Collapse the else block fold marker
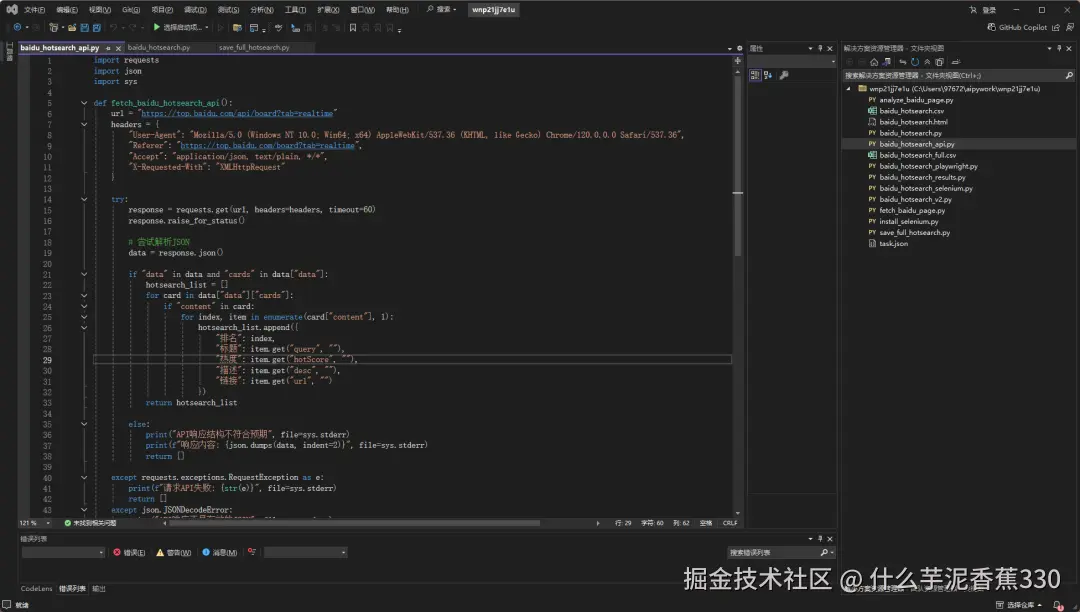The height and width of the screenshot is (612, 1080). tap(84, 424)
